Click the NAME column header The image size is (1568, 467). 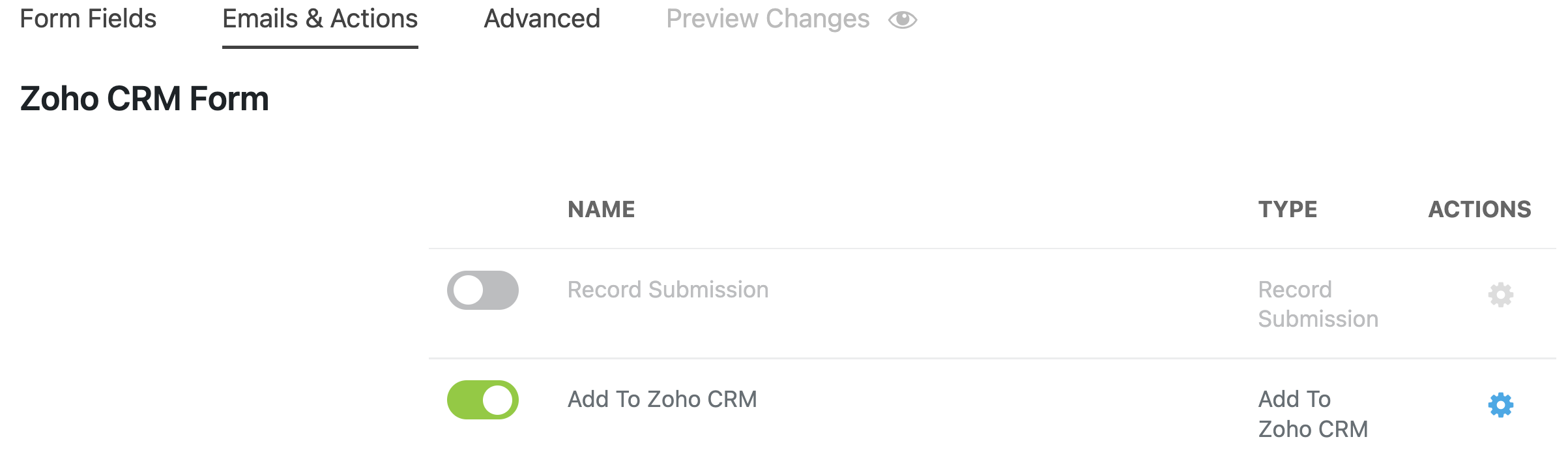tap(601, 209)
